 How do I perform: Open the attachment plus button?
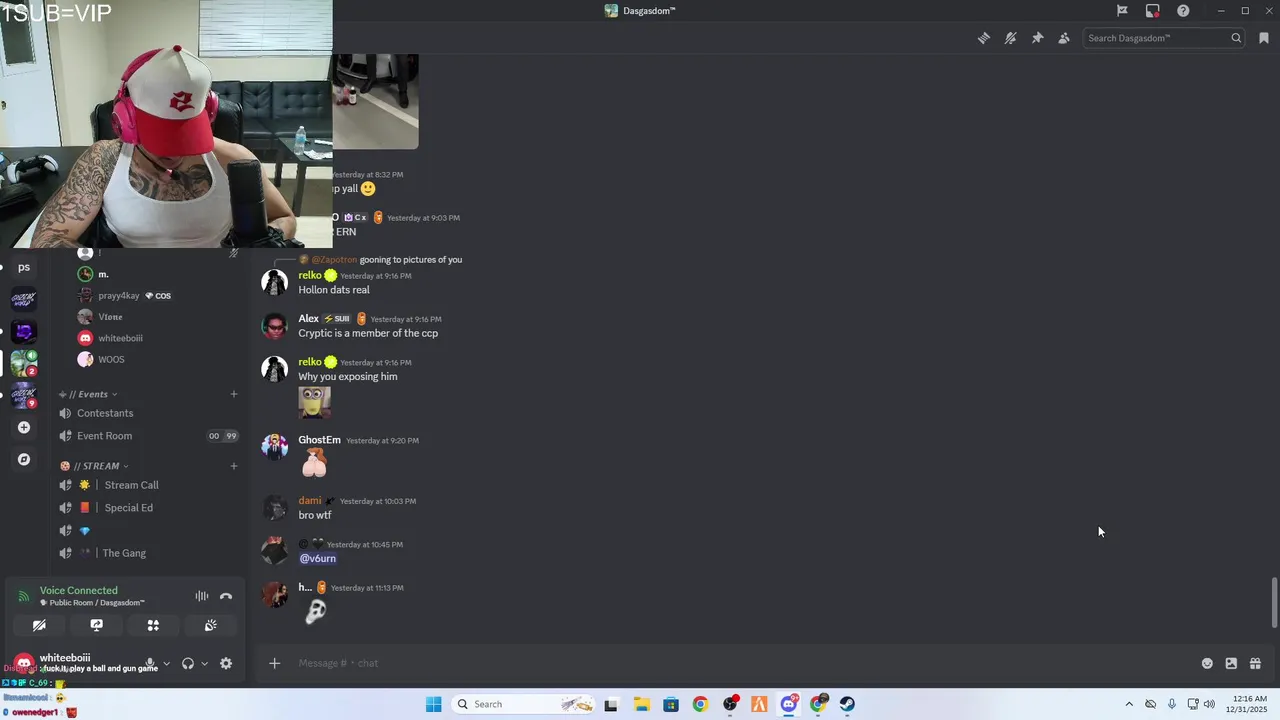[274, 663]
